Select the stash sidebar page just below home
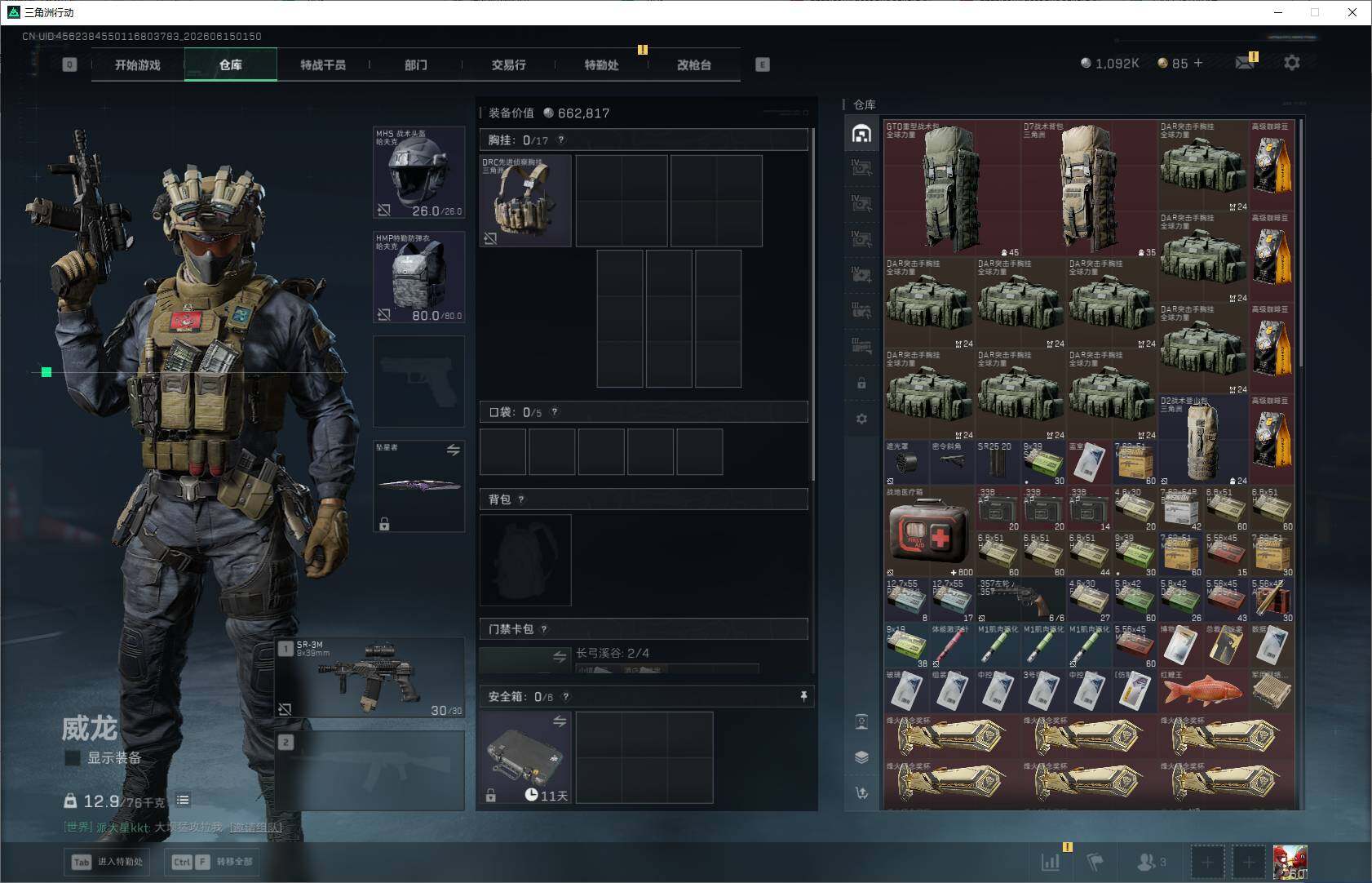Viewport: 1372px width, 883px height. pos(861,168)
